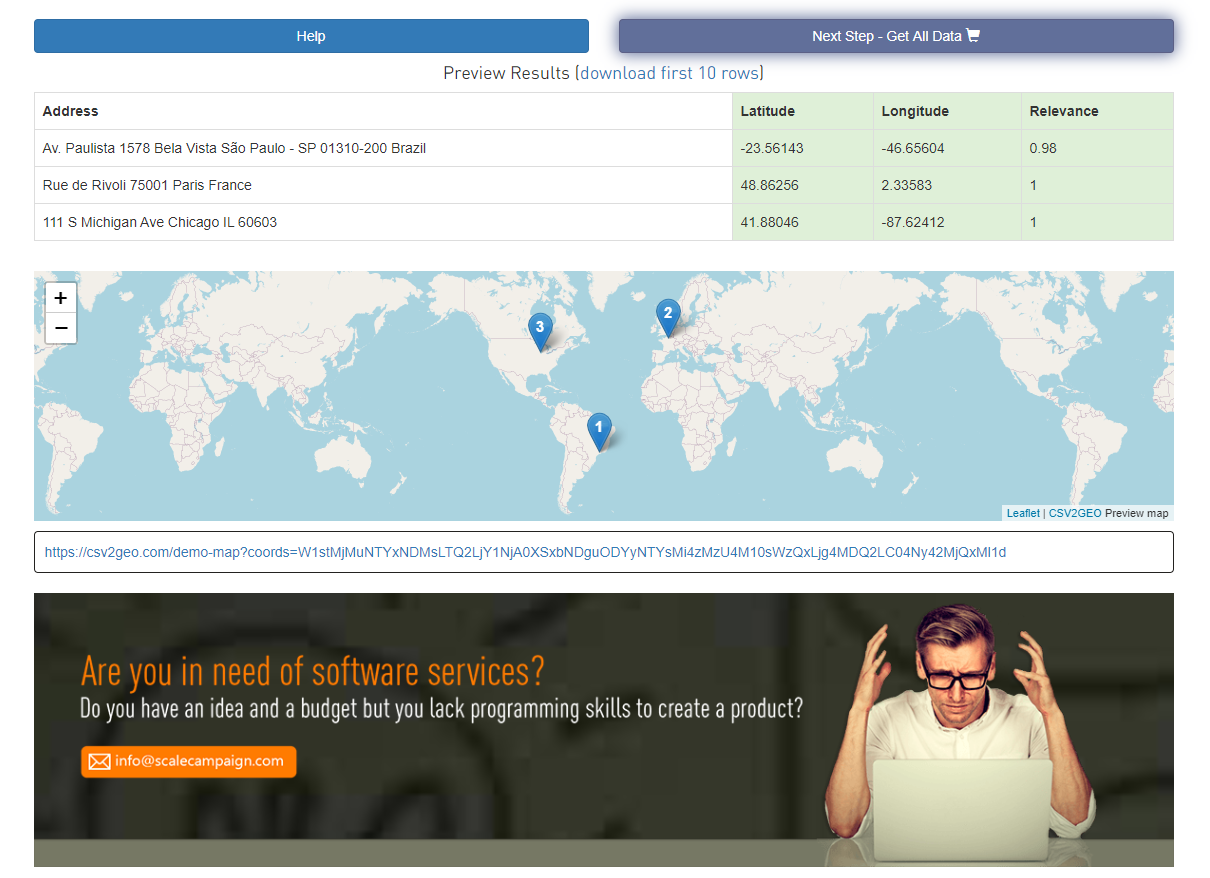Click latitude value 41.88046

769,222
